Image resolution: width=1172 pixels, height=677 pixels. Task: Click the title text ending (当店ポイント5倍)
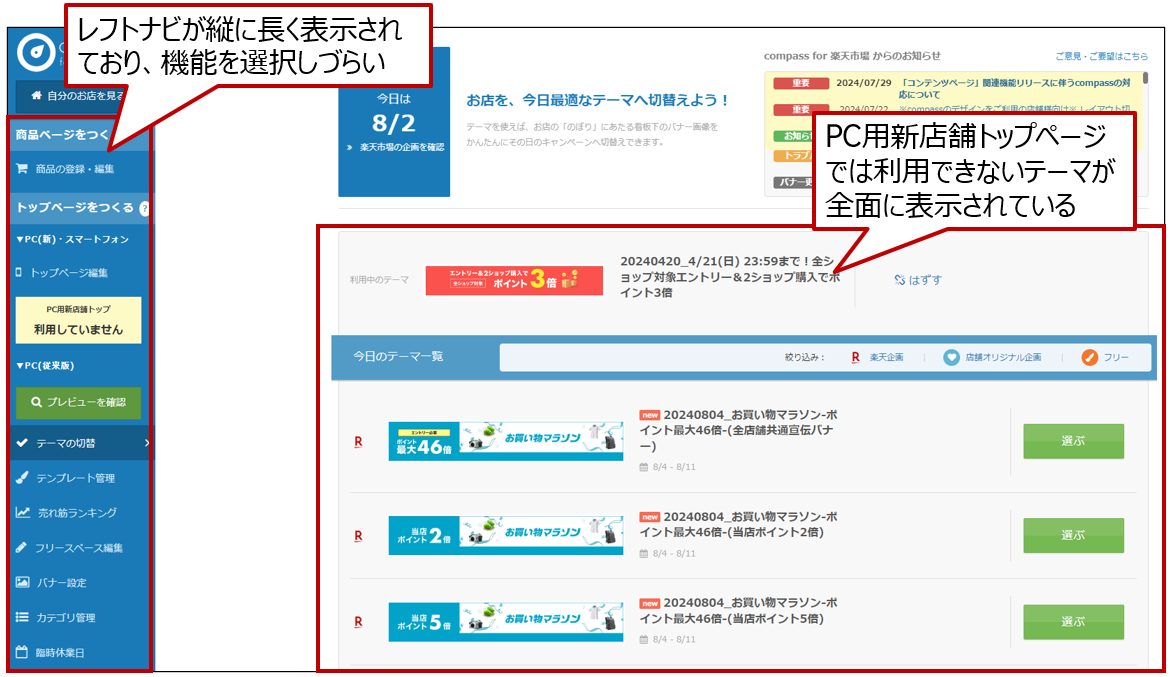tap(738, 610)
